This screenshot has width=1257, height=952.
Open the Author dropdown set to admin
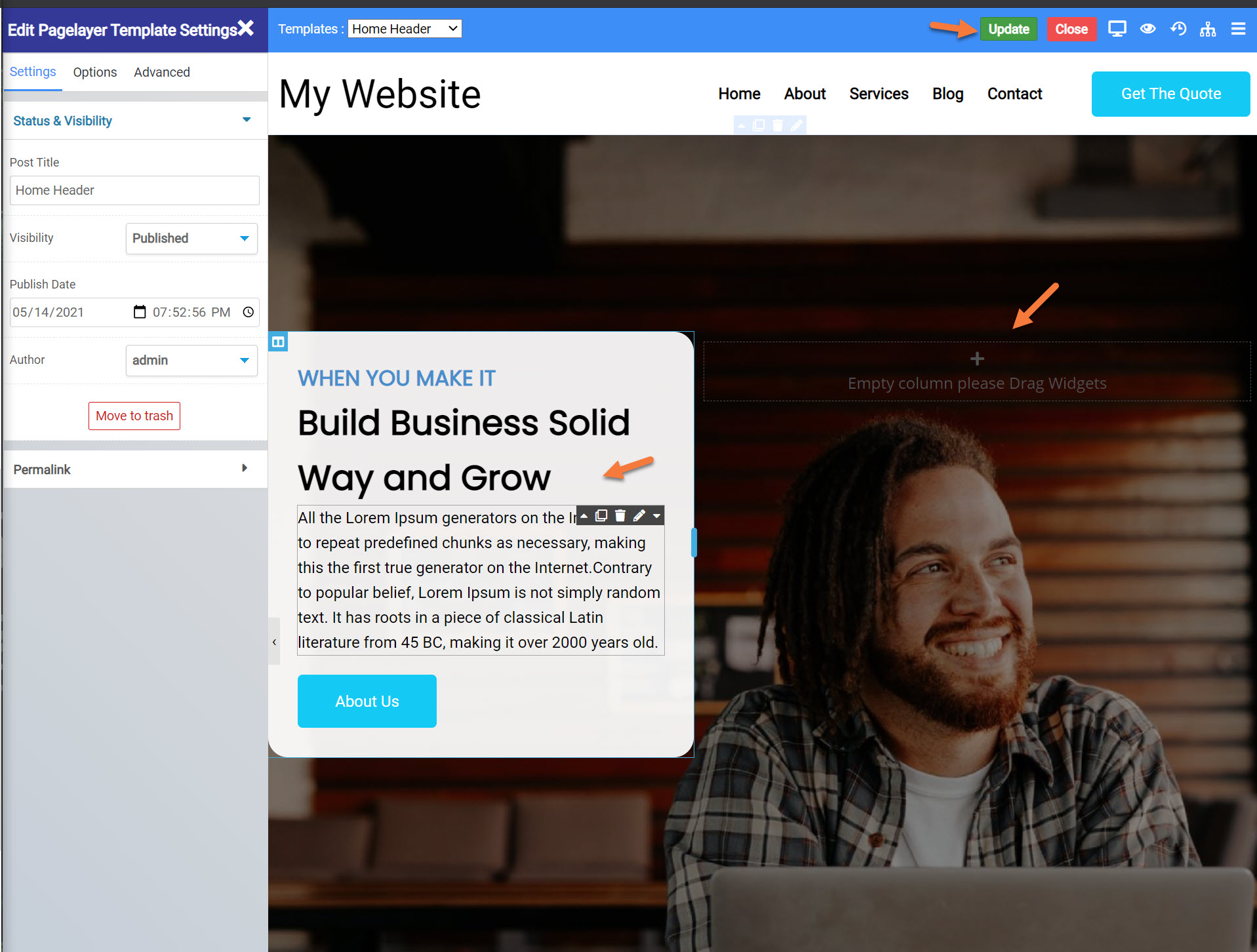coord(191,361)
